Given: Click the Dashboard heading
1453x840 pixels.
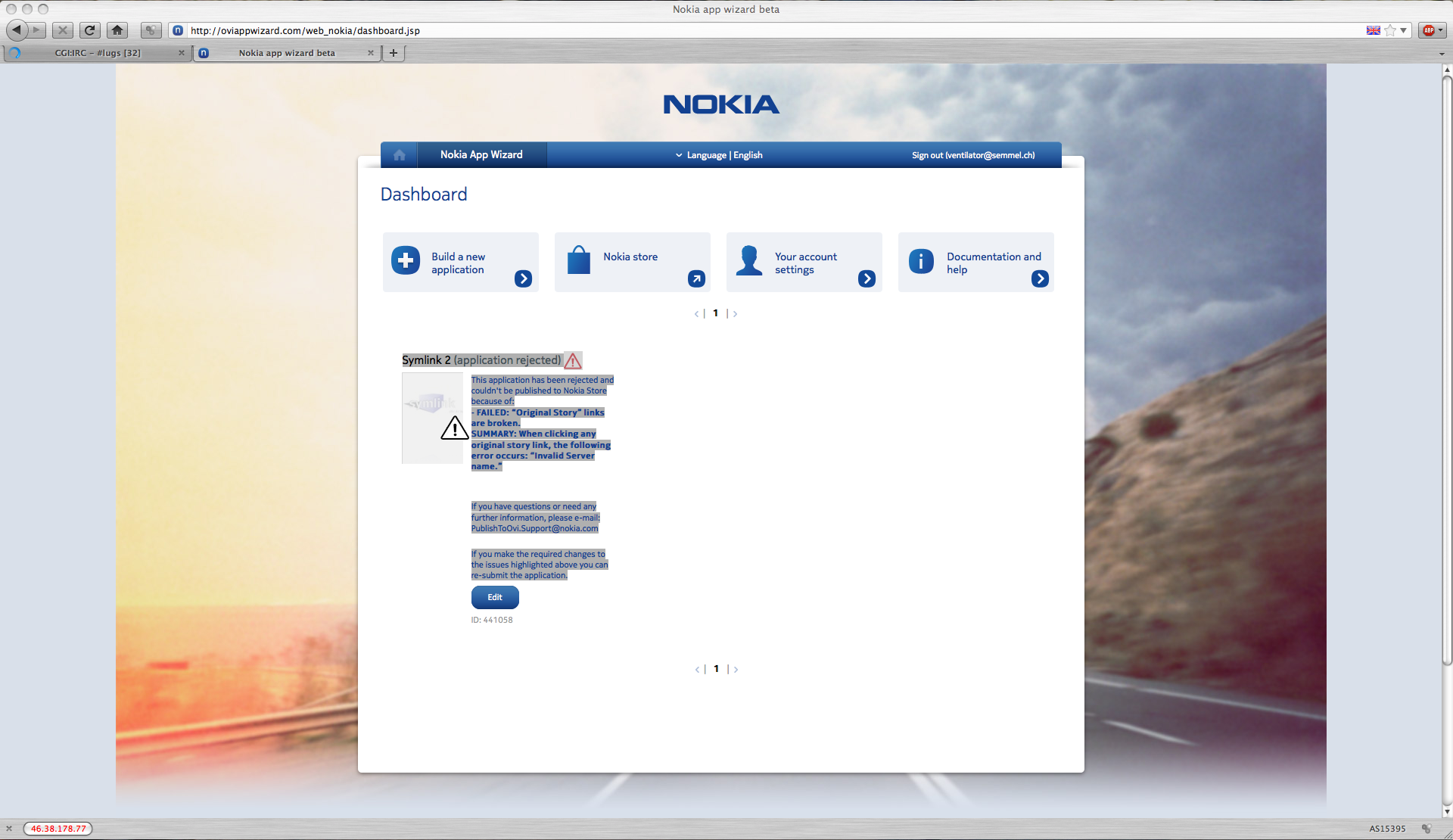Looking at the screenshot, I should point(424,194).
